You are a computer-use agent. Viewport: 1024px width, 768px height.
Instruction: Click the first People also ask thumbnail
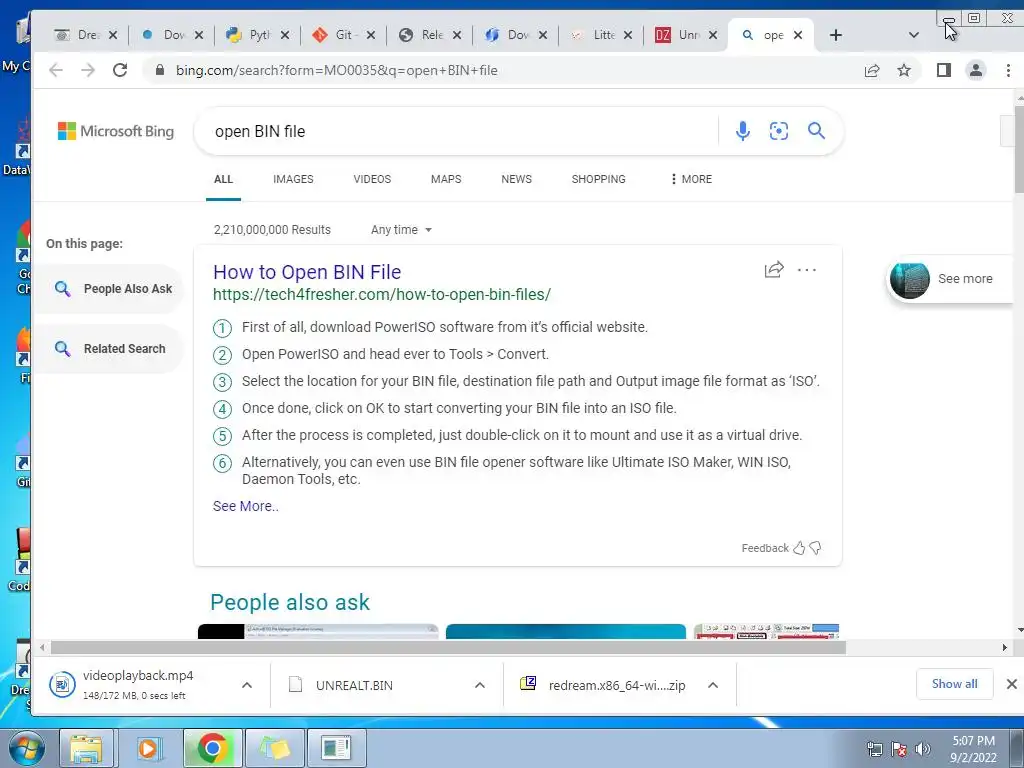pos(318,631)
